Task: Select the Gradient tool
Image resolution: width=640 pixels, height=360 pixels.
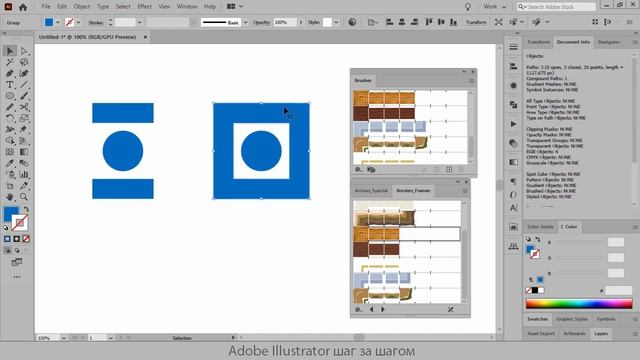Action: coord(24,152)
